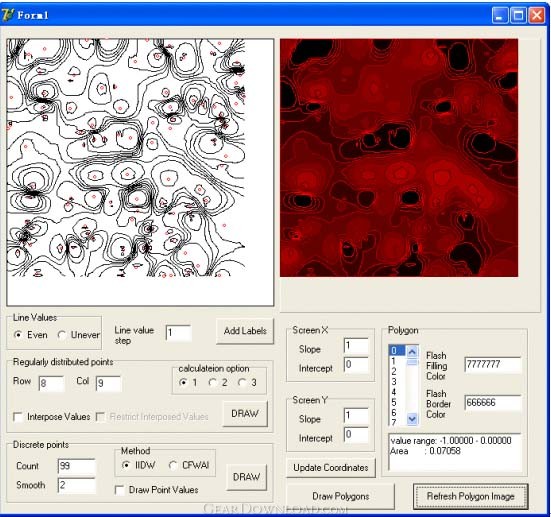Click Update Coordinates button

331,468
